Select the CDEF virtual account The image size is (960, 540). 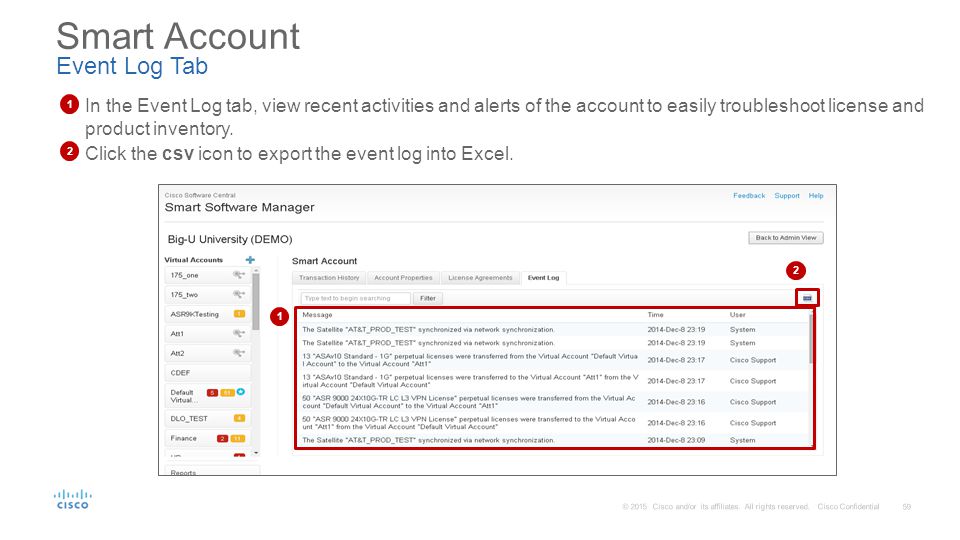(x=208, y=373)
